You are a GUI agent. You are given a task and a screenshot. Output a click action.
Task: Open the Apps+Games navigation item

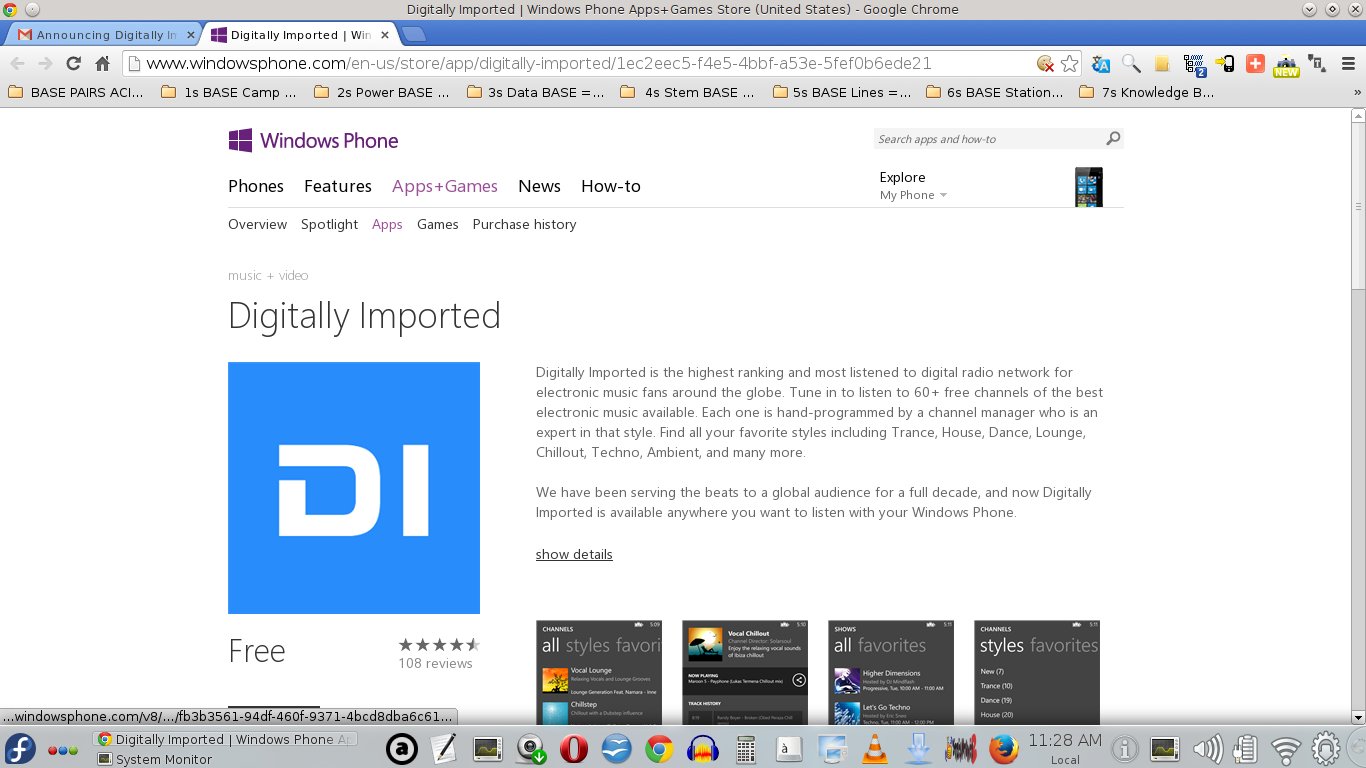point(444,186)
